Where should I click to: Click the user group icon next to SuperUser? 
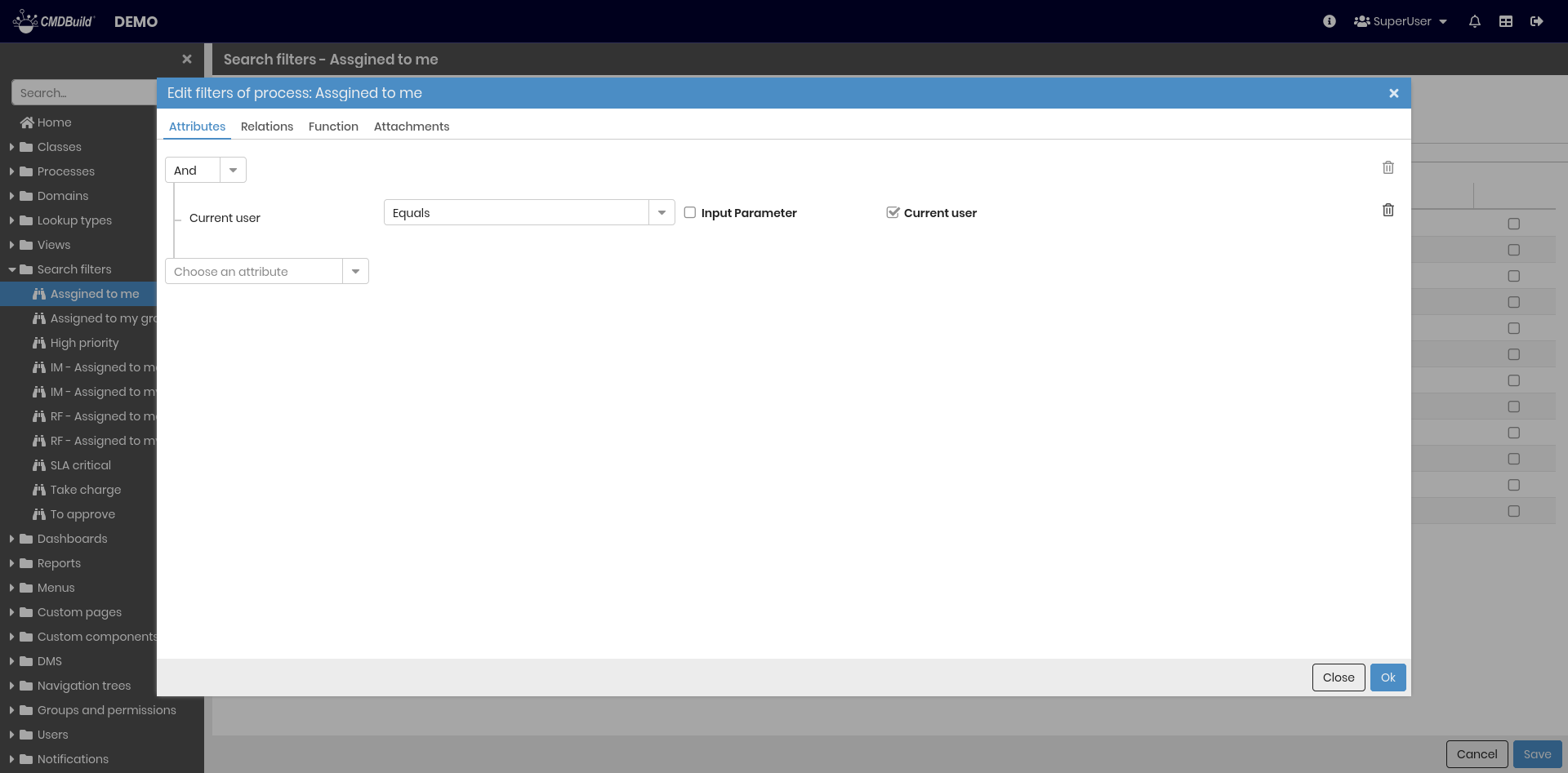tap(1362, 21)
